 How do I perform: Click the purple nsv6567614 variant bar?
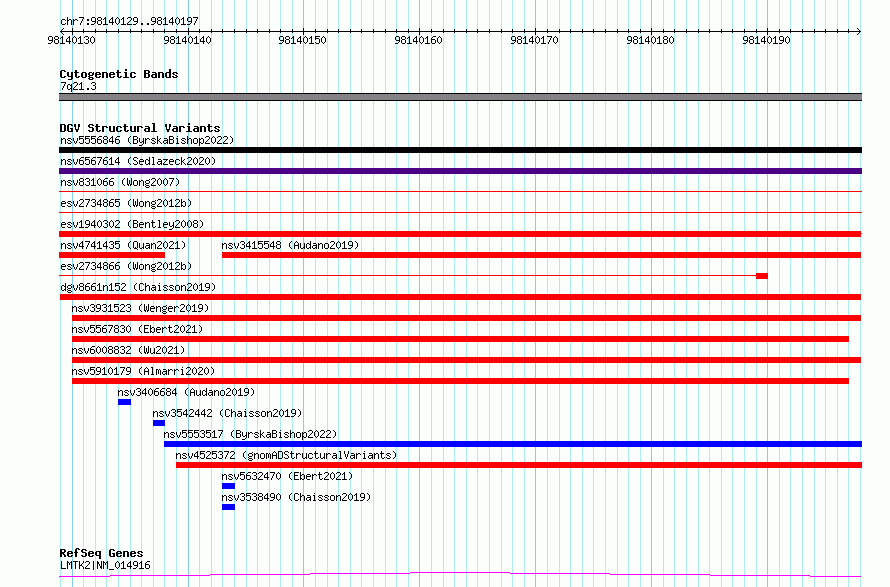tap(460, 171)
